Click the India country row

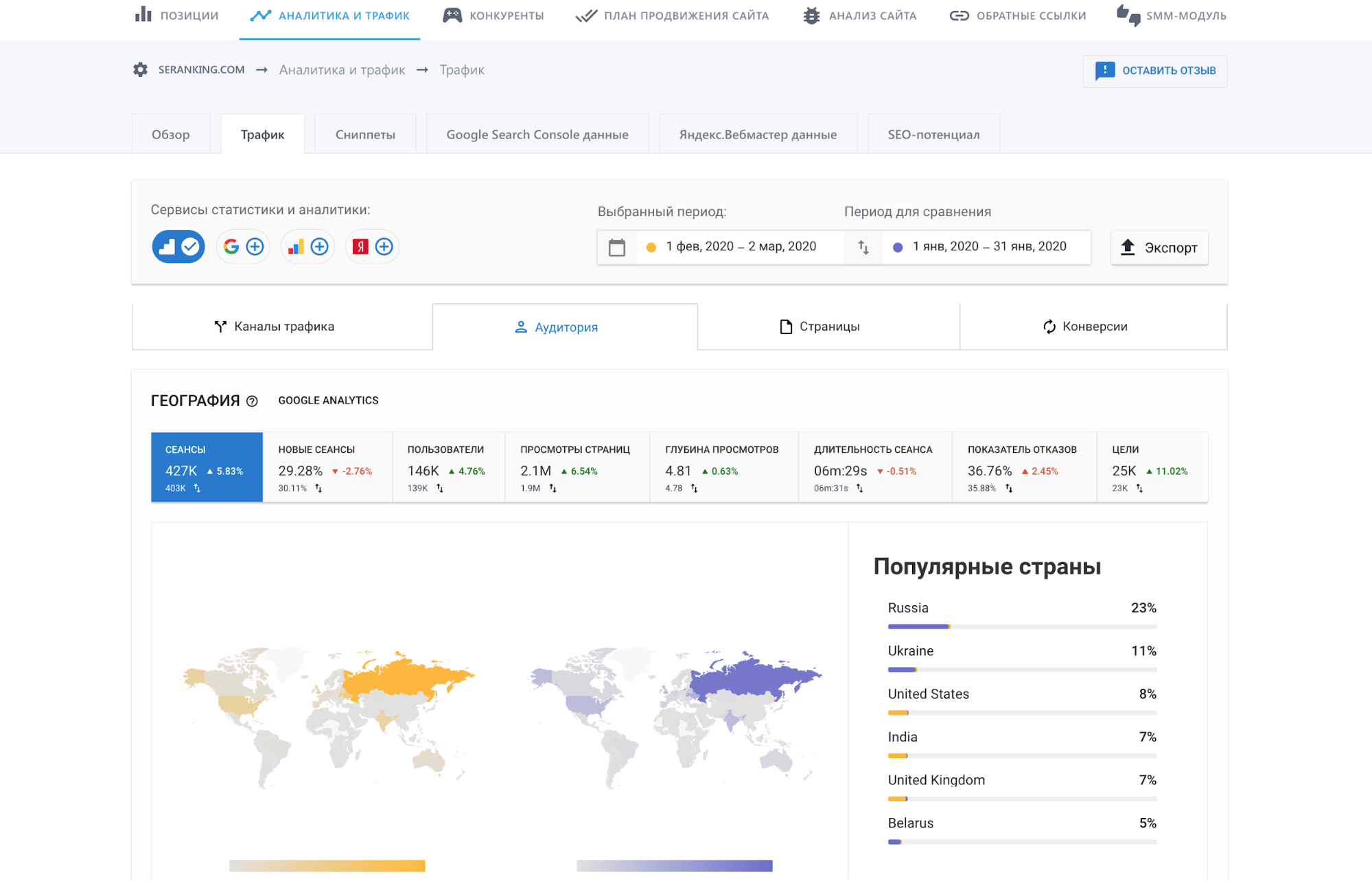(1021, 745)
